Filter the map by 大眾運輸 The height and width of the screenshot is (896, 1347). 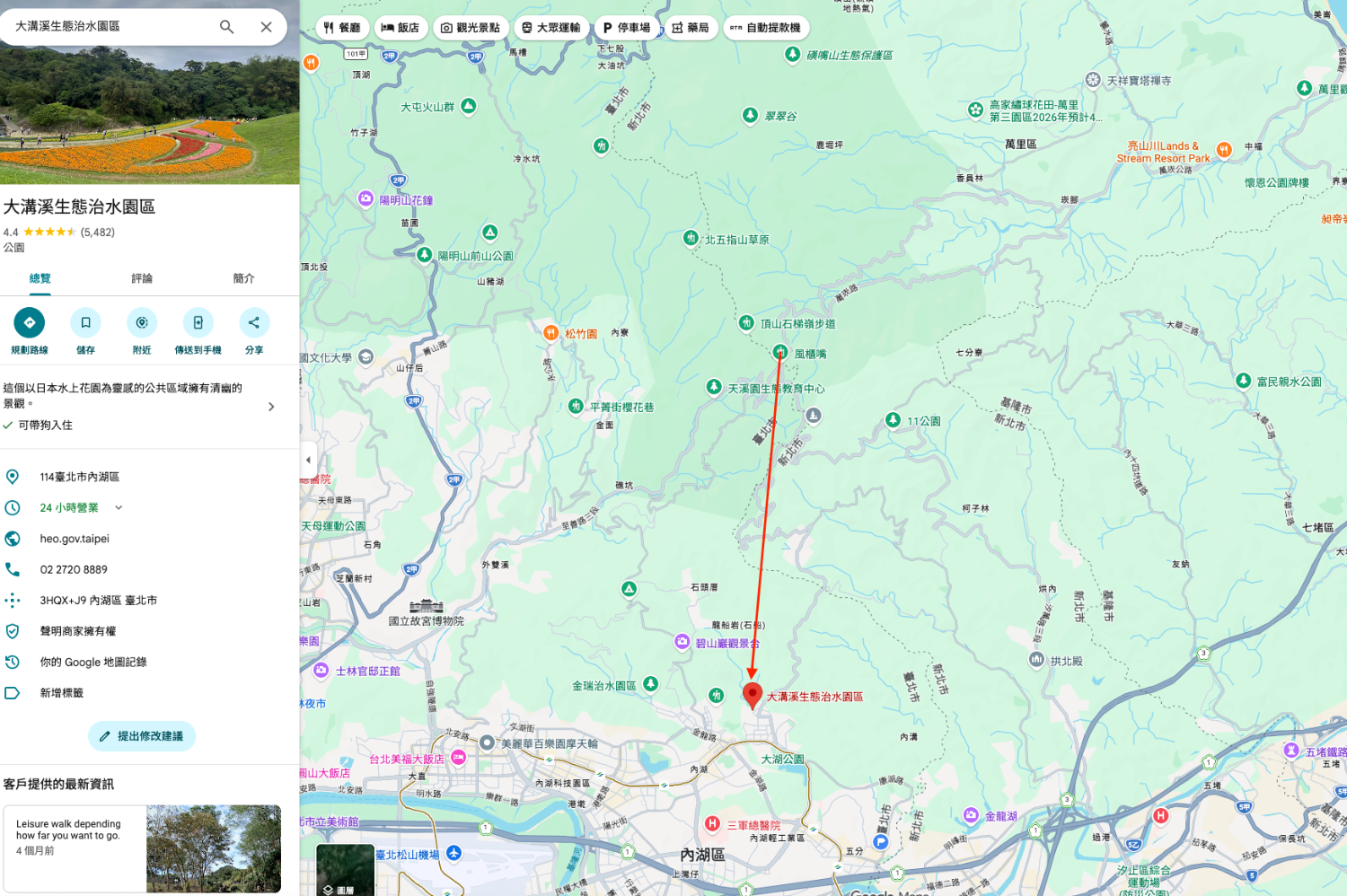[x=551, y=28]
